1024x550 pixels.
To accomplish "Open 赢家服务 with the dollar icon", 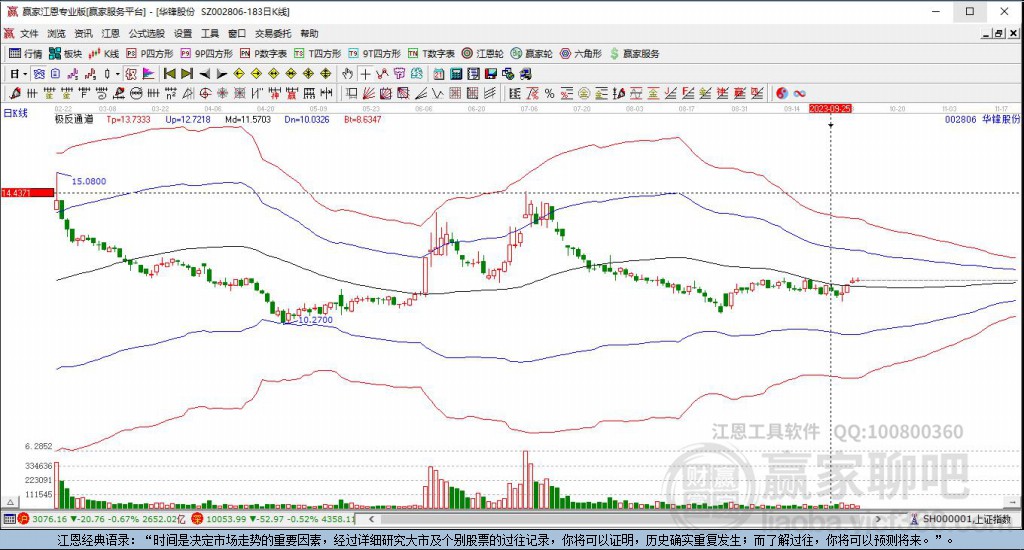I will [x=634, y=54].
